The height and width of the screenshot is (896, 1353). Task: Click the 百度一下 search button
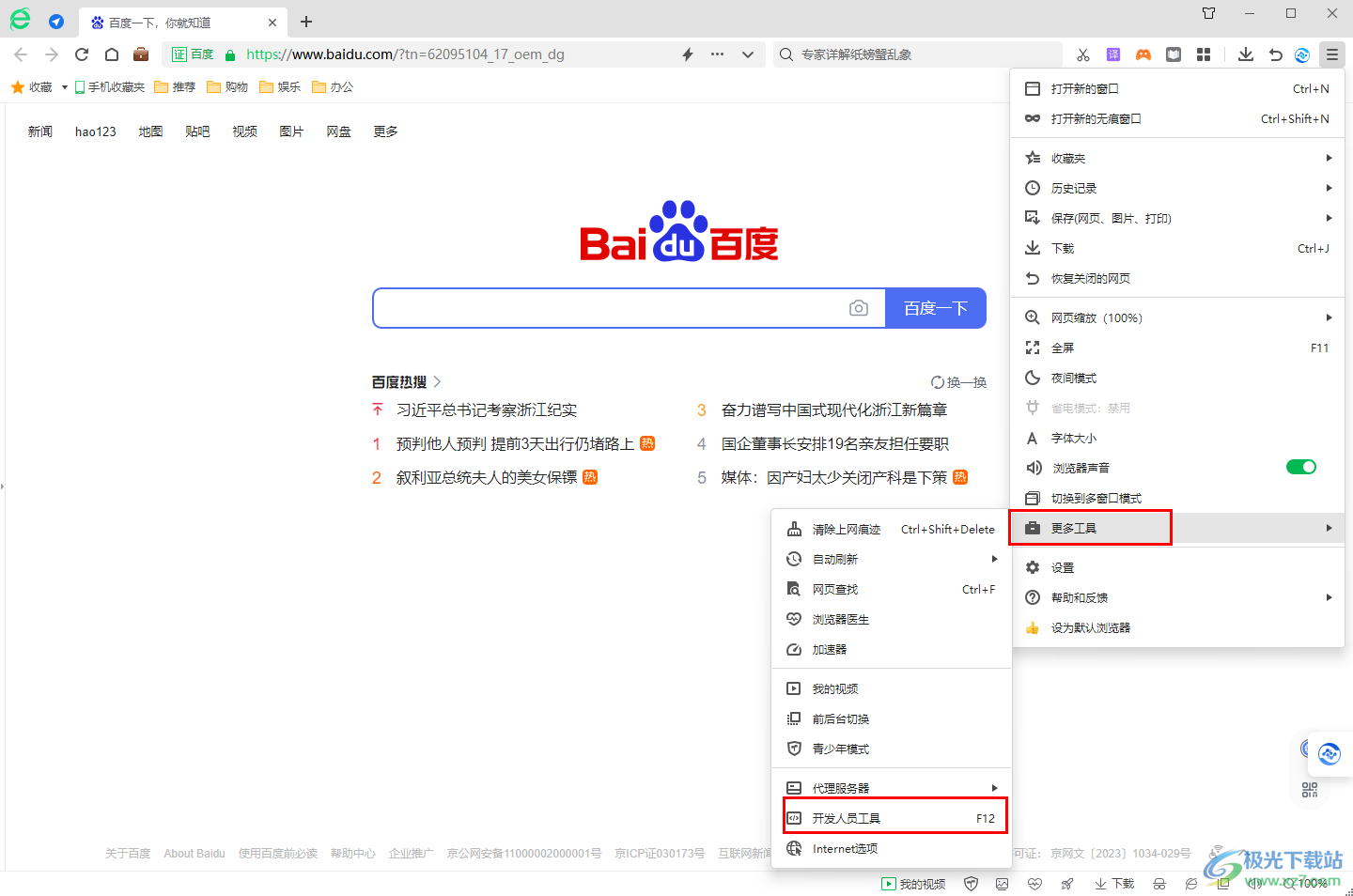[936, 308]
